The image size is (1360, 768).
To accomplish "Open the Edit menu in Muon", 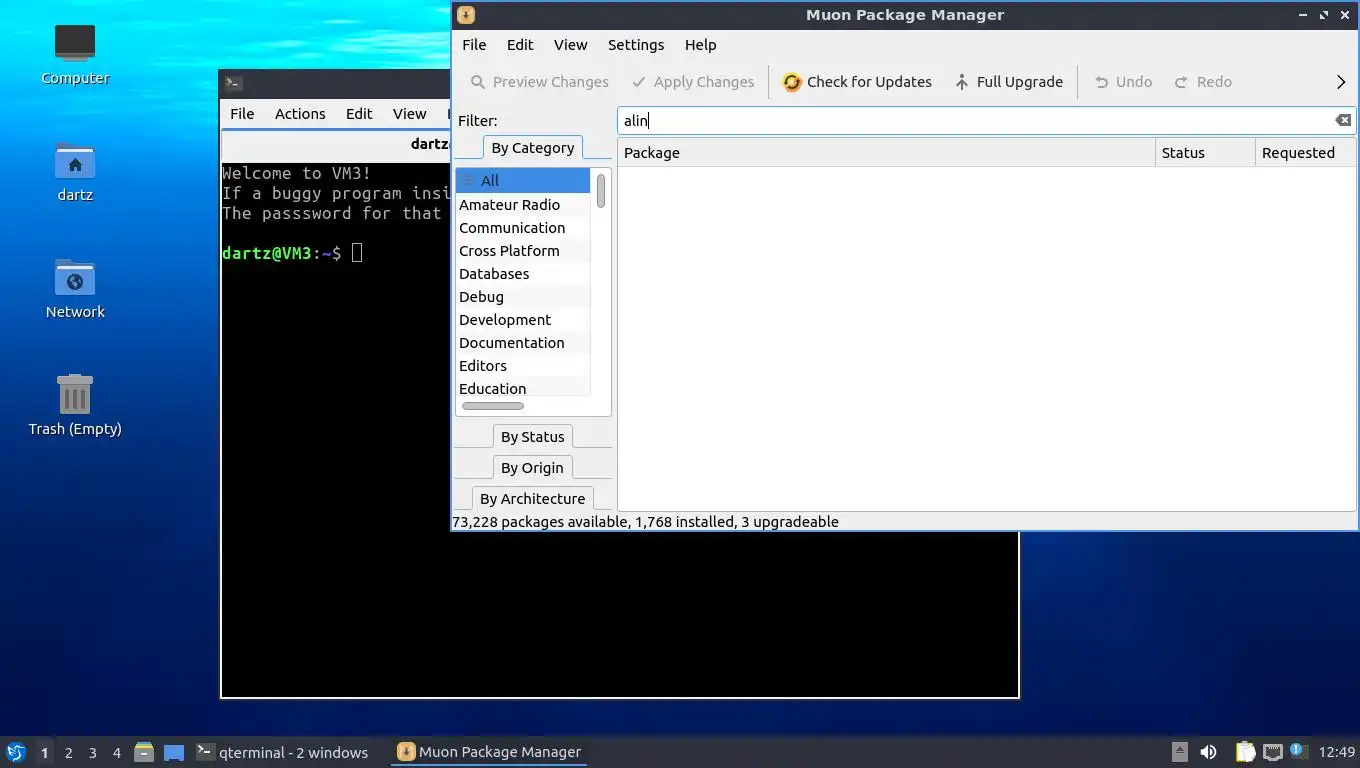I will pos(520,45).
